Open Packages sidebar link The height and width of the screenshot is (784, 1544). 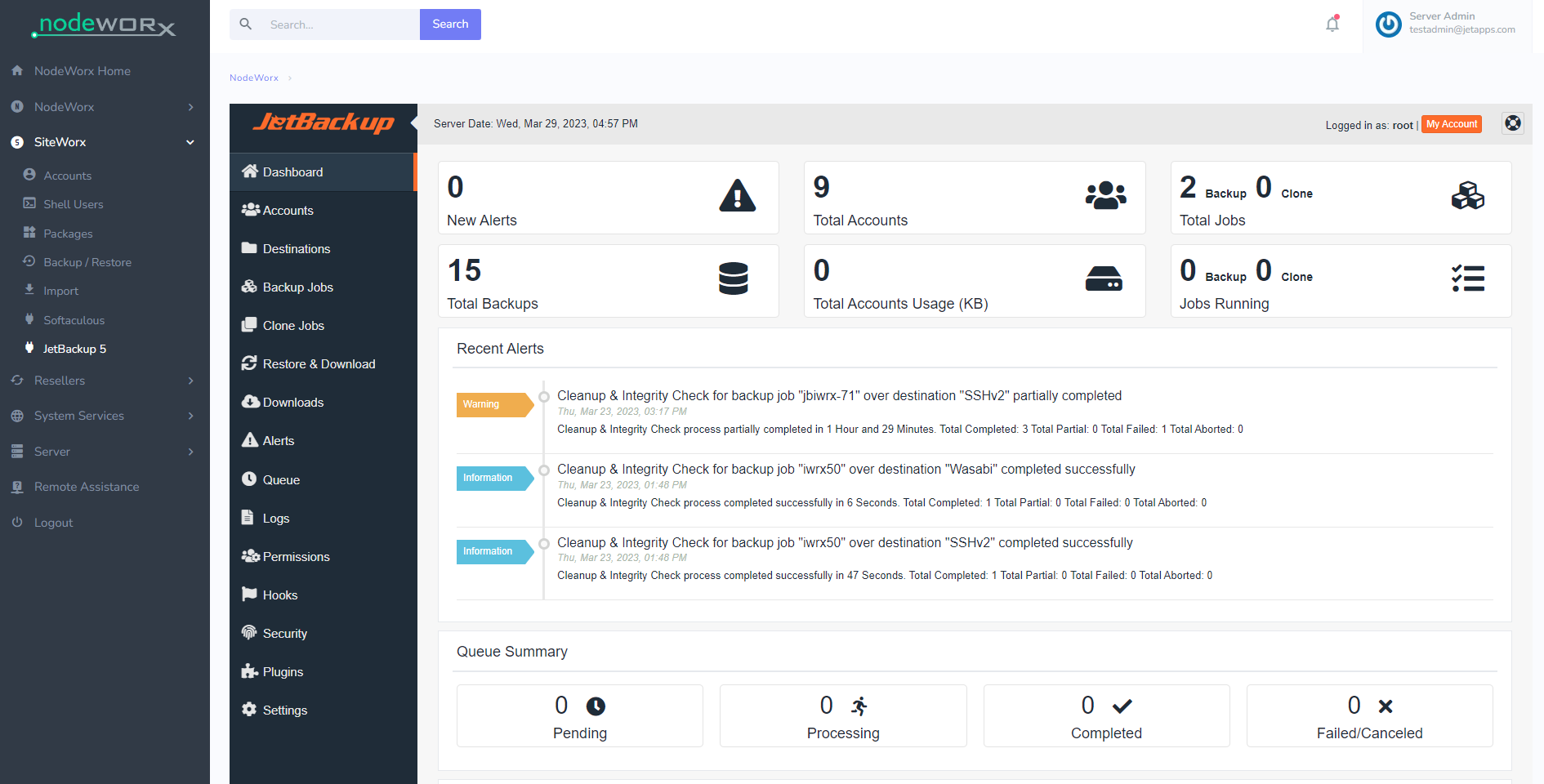[x=68, y=234]
